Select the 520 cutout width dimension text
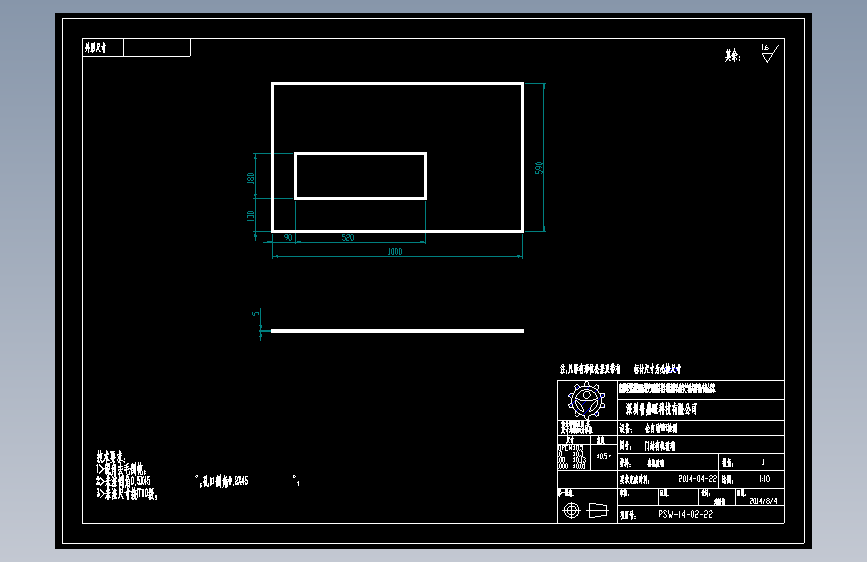 coord(347,237)
